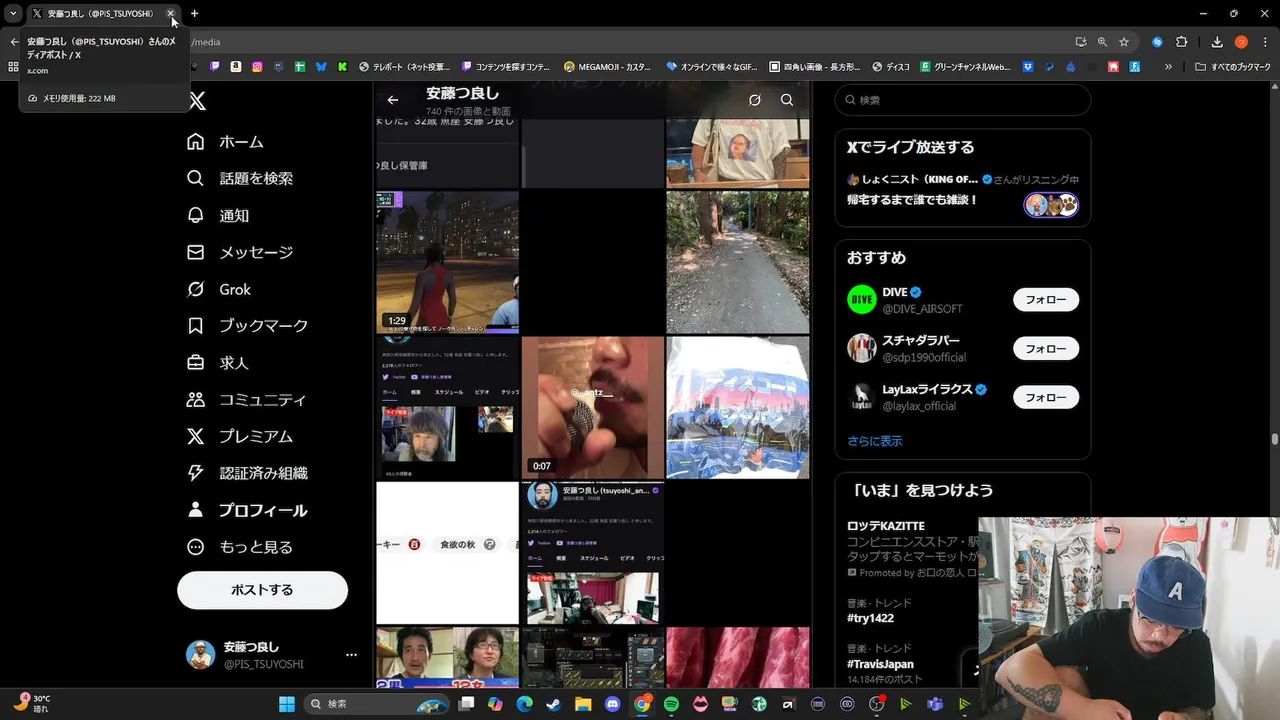Open the 食欲の秋 white image thumbnail
This screenshot has width=1280, height=720.
tap(447, 553)
